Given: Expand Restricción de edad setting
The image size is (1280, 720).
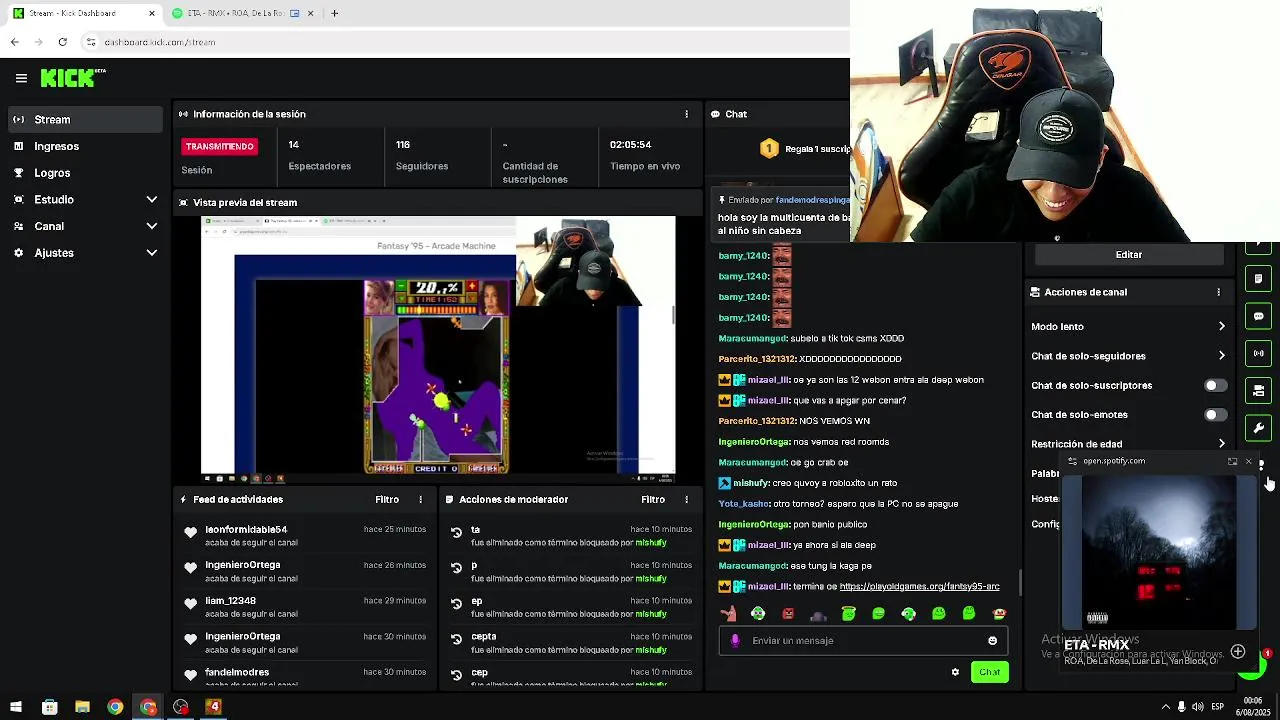Looking at the screenshot, I should 1129,444.
